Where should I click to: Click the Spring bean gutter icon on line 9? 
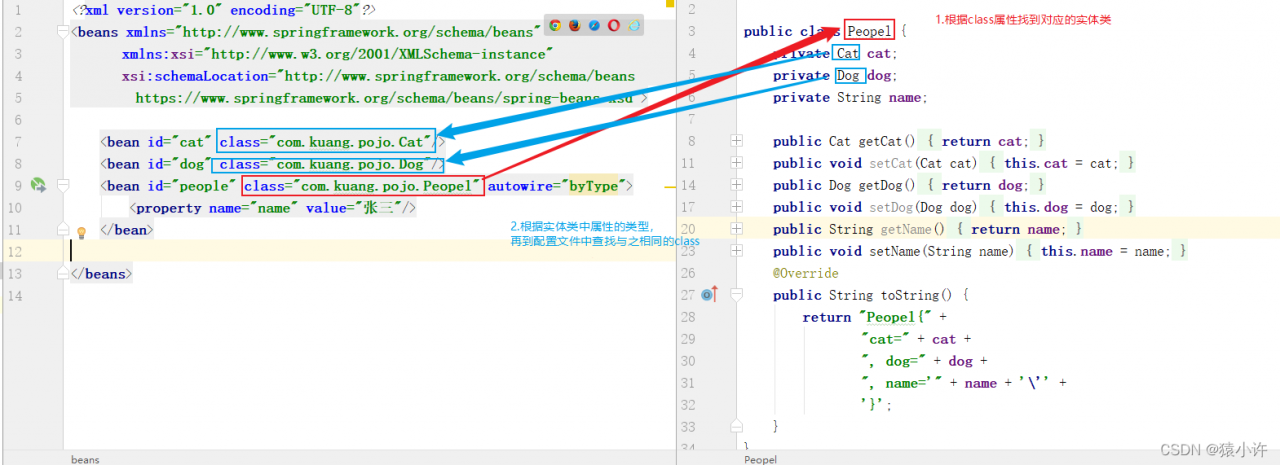tap(38, 185)
